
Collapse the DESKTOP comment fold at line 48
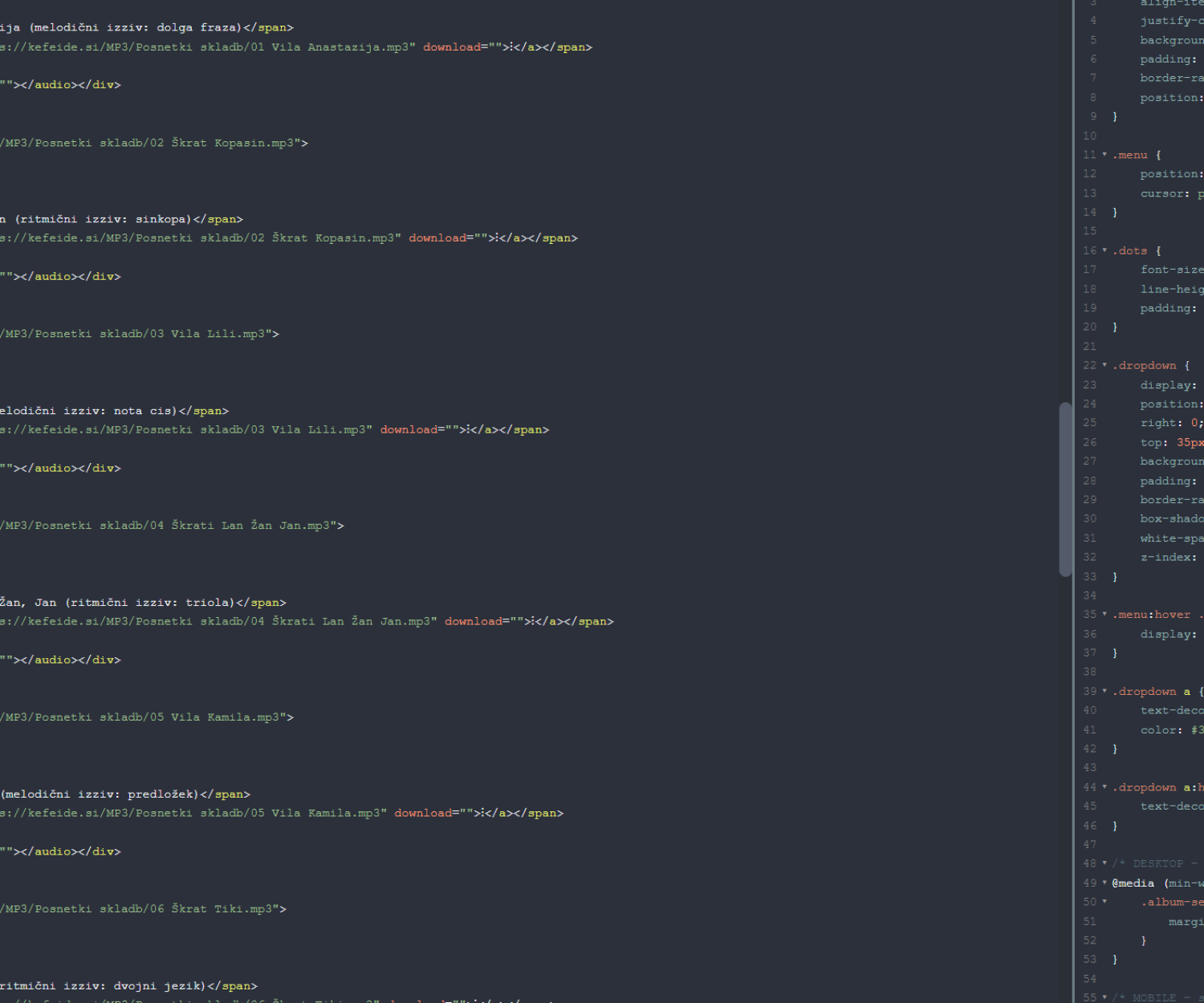[1104, 863]
